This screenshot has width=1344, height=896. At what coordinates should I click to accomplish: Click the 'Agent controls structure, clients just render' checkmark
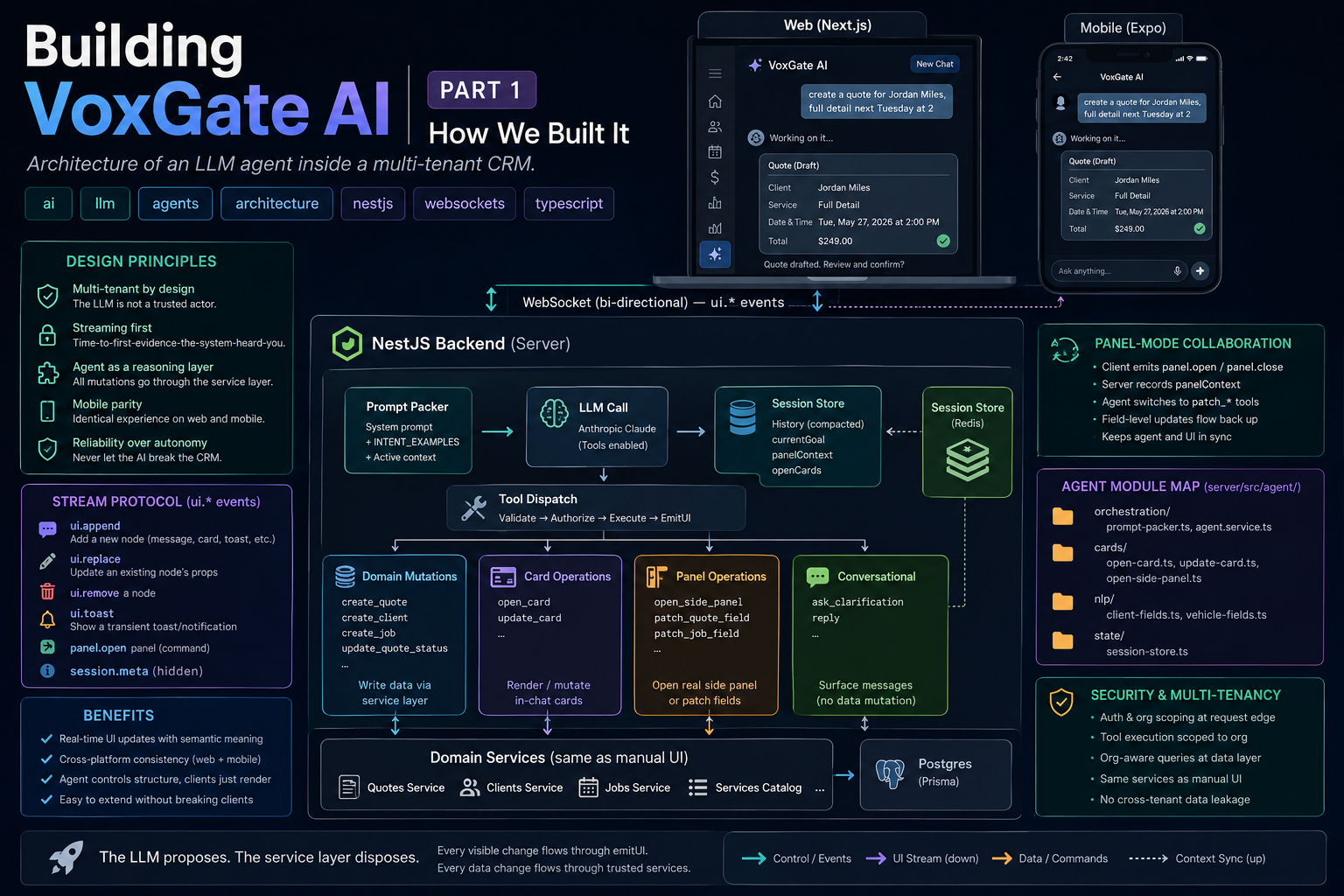click(x=46, y=779)
